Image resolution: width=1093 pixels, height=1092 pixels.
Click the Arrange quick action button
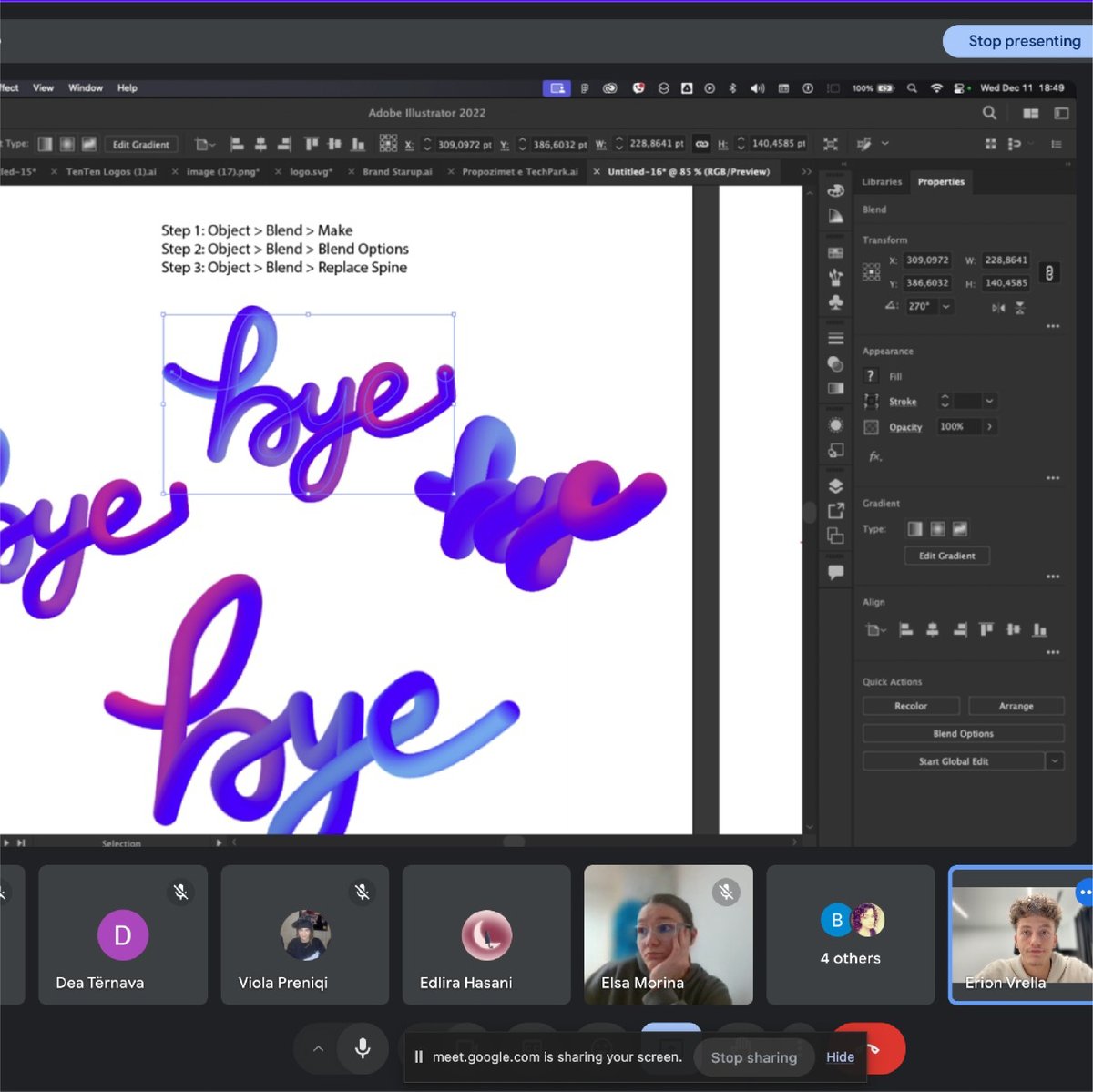click(1016, 706)
